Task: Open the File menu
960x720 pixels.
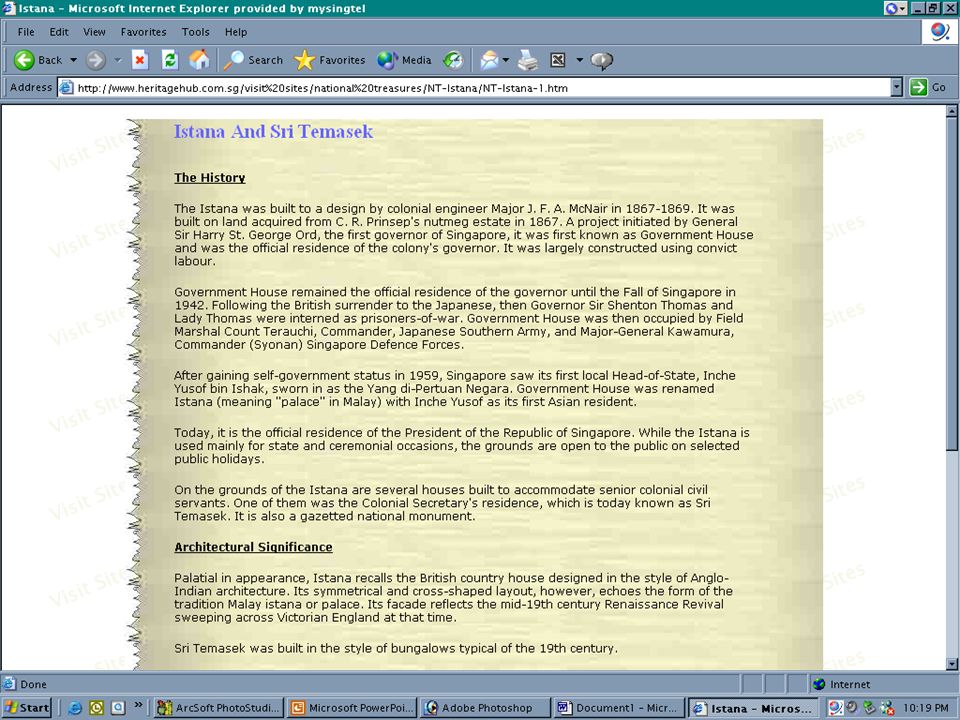Action: [x=26, y=32]
